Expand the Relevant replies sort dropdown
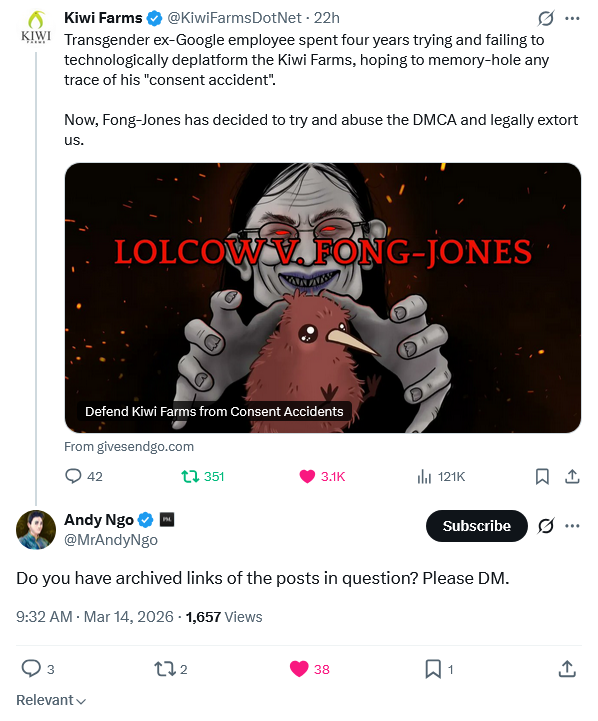 [51, 700]
